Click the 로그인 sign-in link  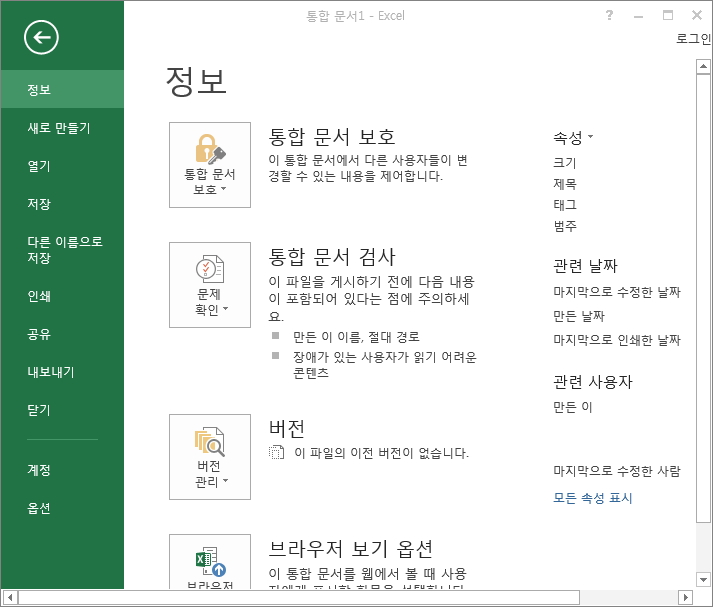(693, 39)
